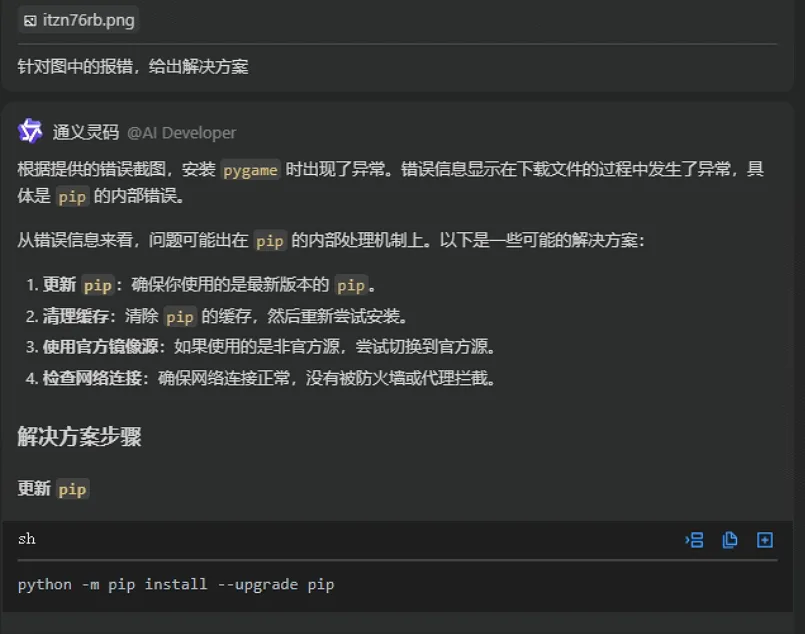Click the image file icon beside itzn76rb.png

30,21
